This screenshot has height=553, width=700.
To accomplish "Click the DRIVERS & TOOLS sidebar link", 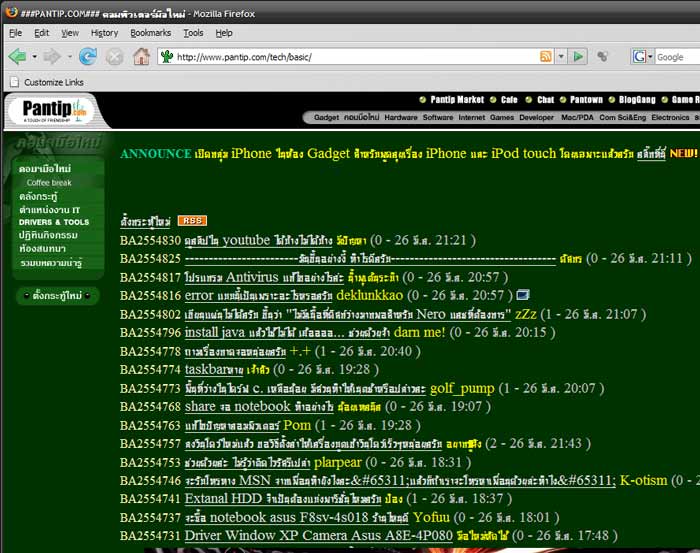I will [x=54, y=222].
